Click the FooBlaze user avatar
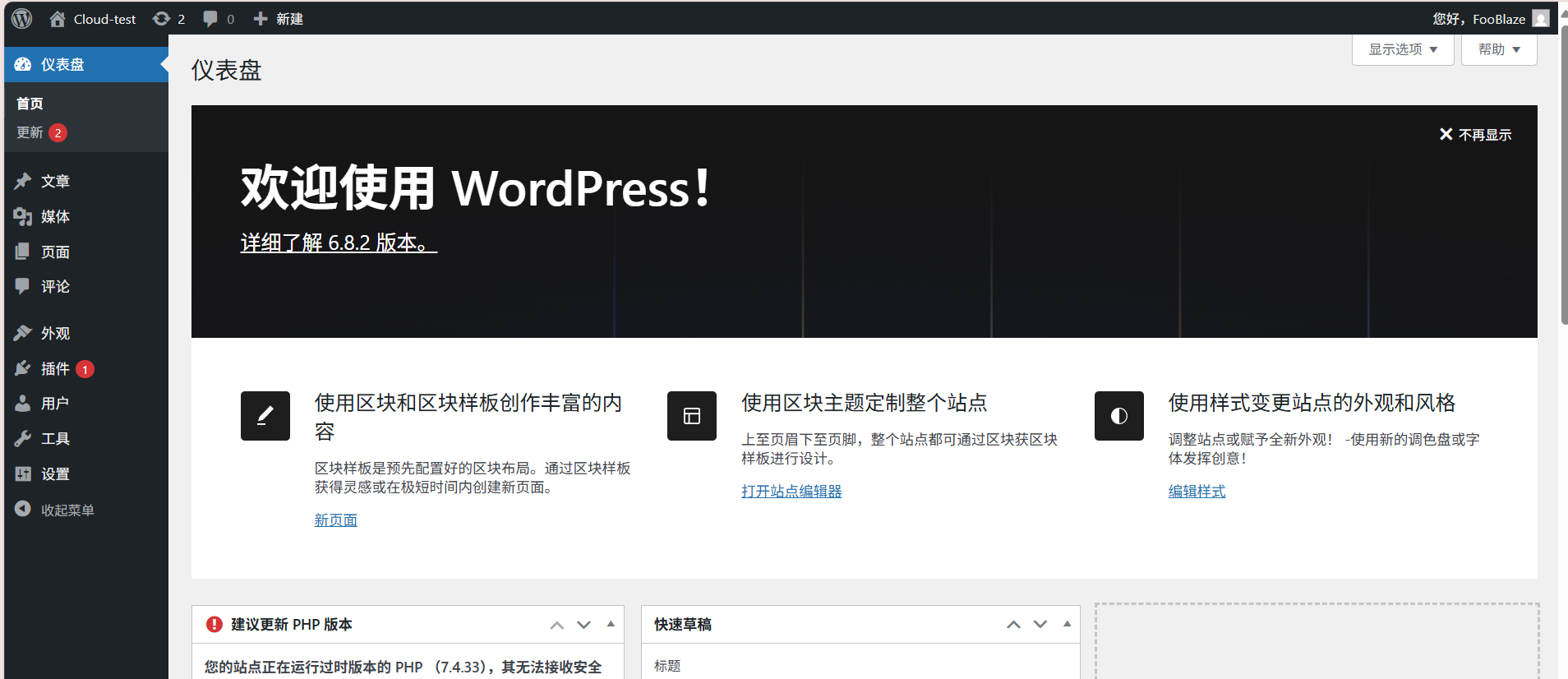This screenshot has height=679, width=1568. click(x=1541, y=18)
